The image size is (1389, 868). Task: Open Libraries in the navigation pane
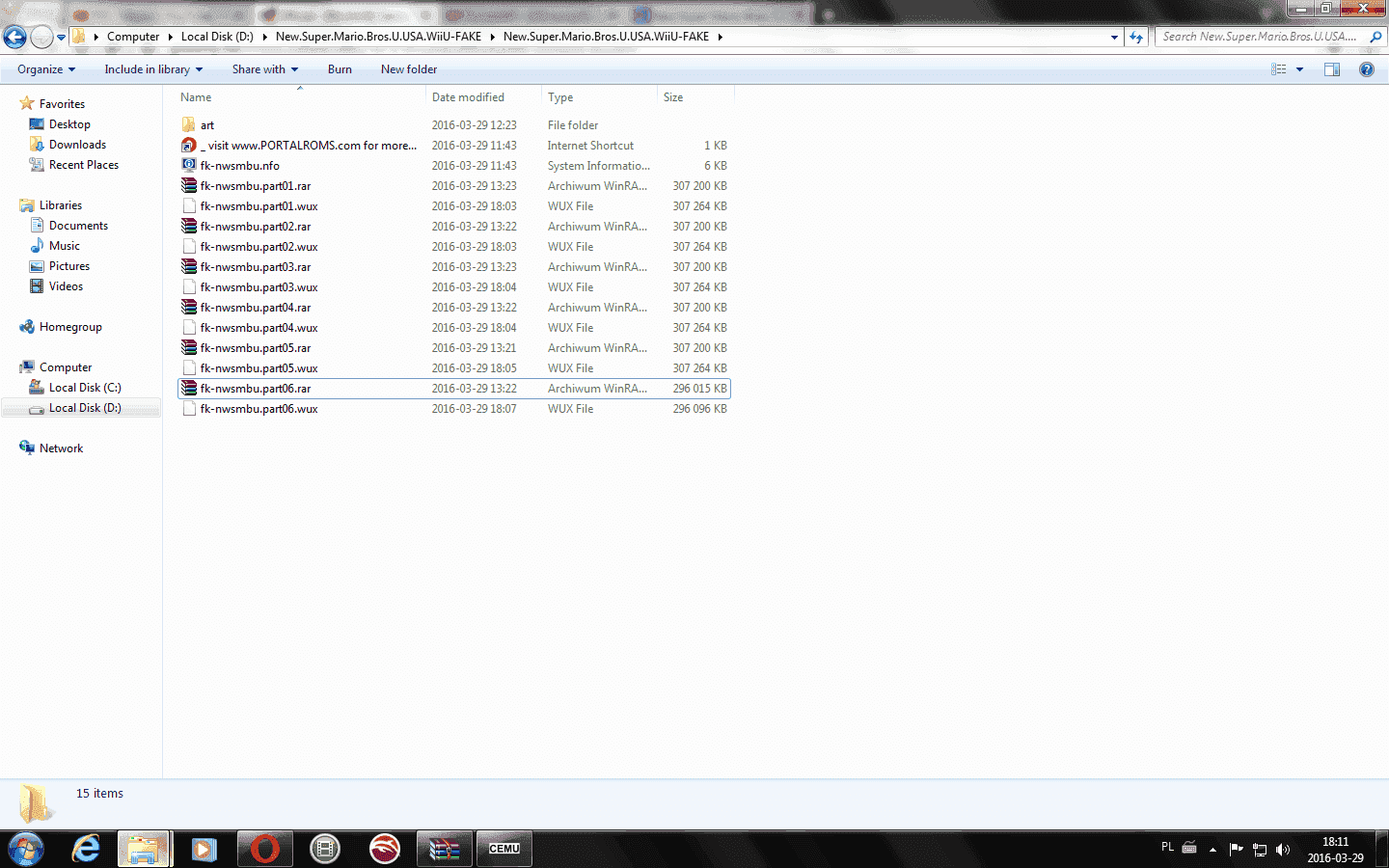(61, 205)
